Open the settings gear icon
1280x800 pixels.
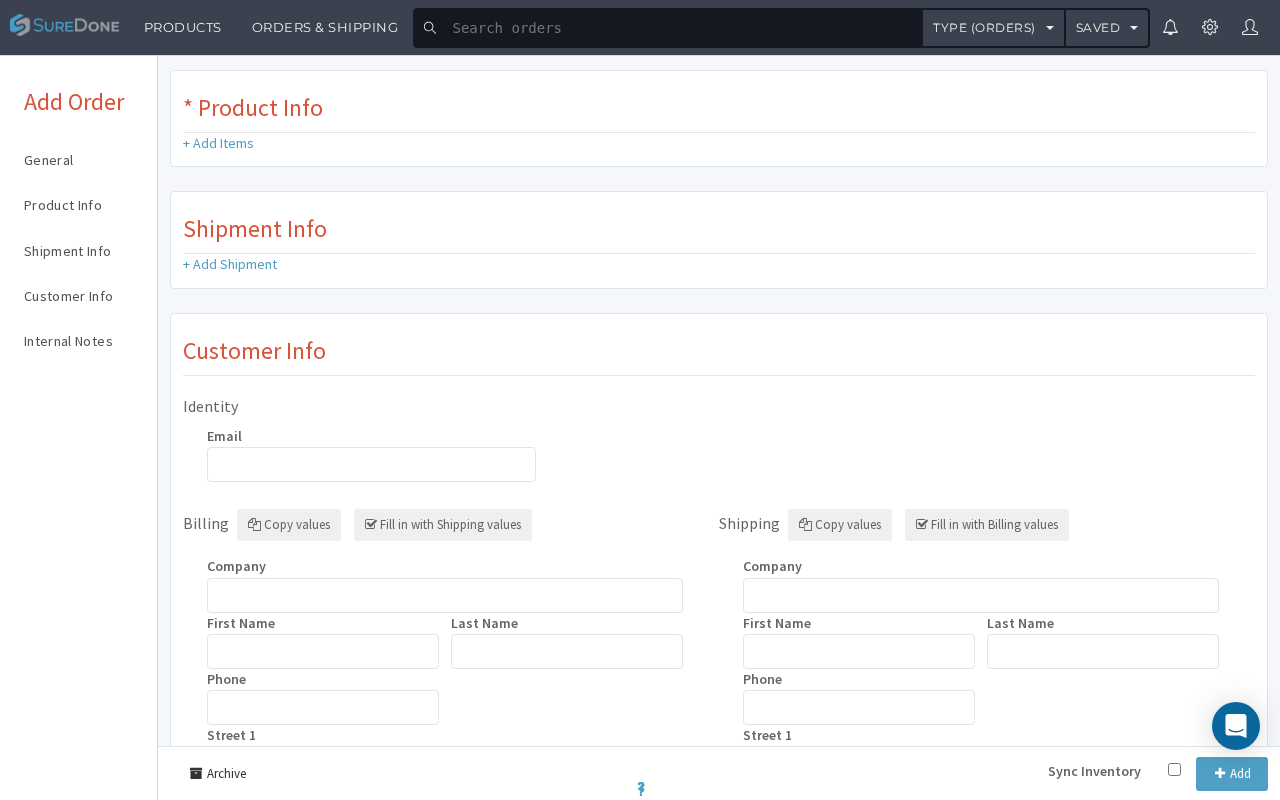[1210, 27]
